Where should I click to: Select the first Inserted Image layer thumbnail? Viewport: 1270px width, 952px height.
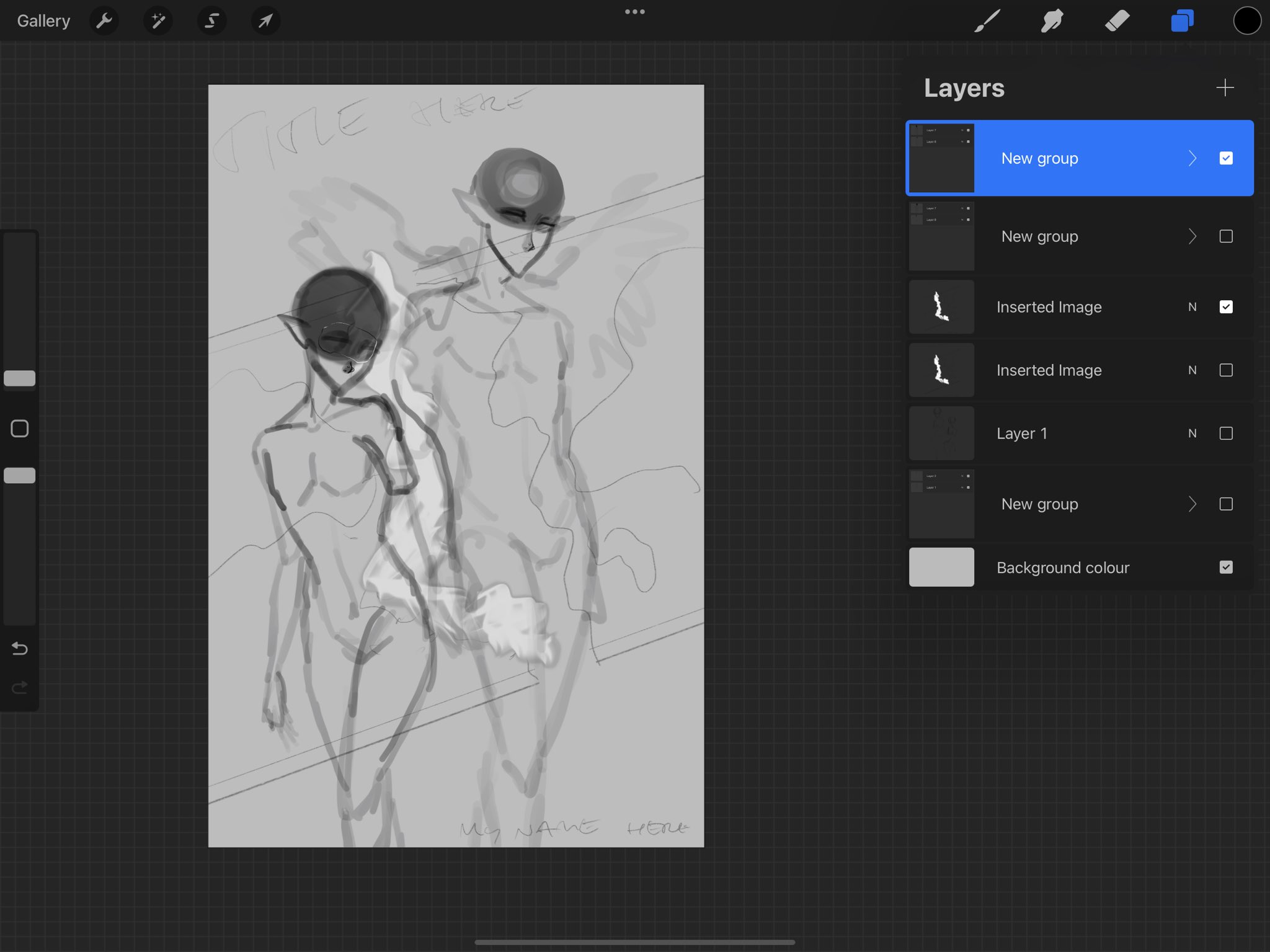(x=941, y=307)
